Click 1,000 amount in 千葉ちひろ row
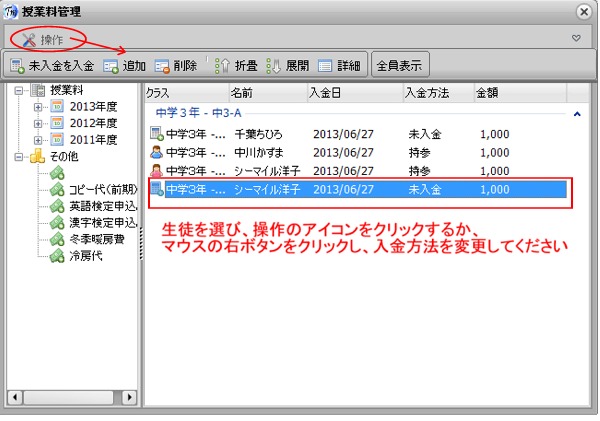This screenshot has width=600, height=421. (495, 134)
